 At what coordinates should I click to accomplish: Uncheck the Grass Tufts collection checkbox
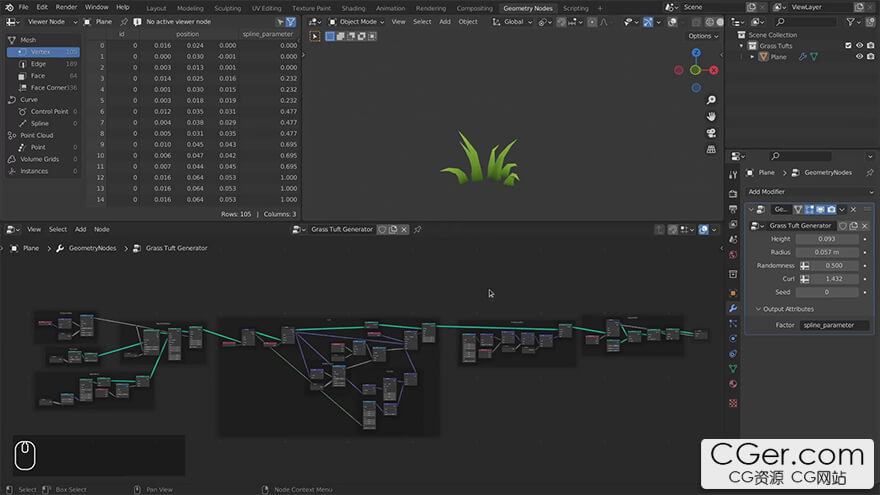[x=849, y=46]
